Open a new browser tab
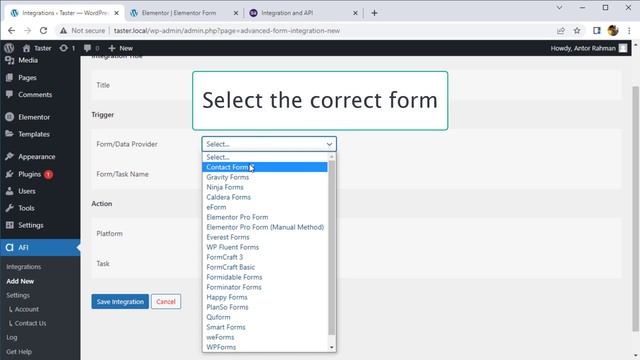This screenshot has height=360, width=640. 374,13
